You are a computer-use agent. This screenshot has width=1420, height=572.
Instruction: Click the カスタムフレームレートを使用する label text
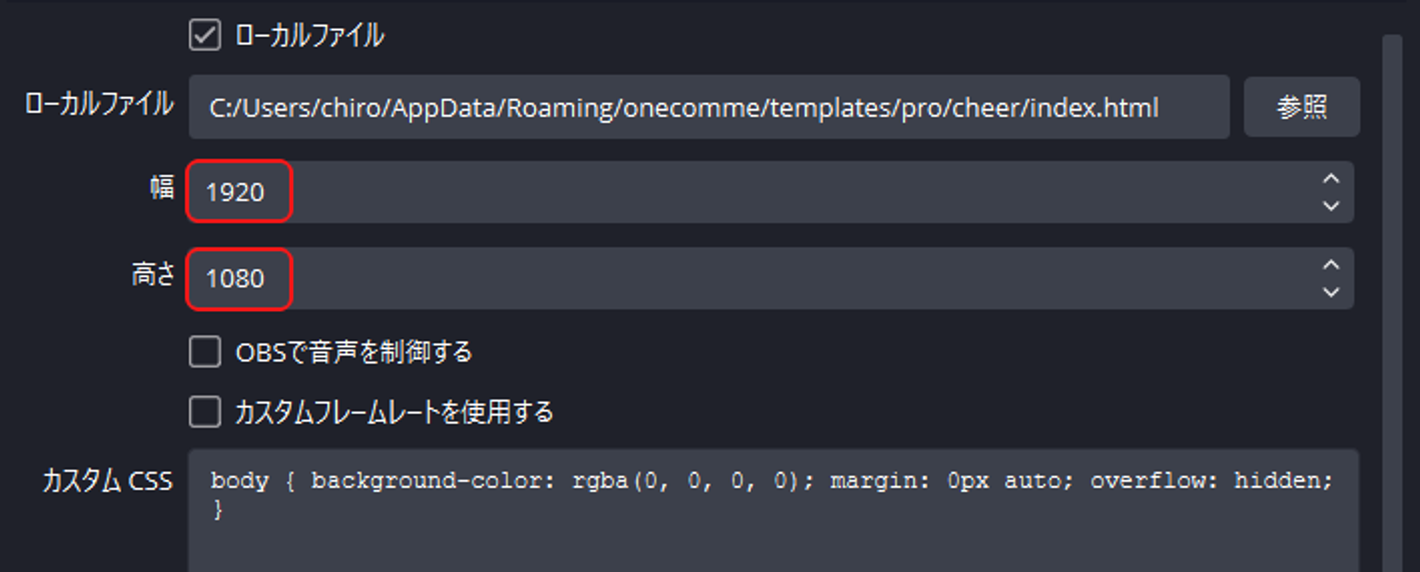(394, 411)
